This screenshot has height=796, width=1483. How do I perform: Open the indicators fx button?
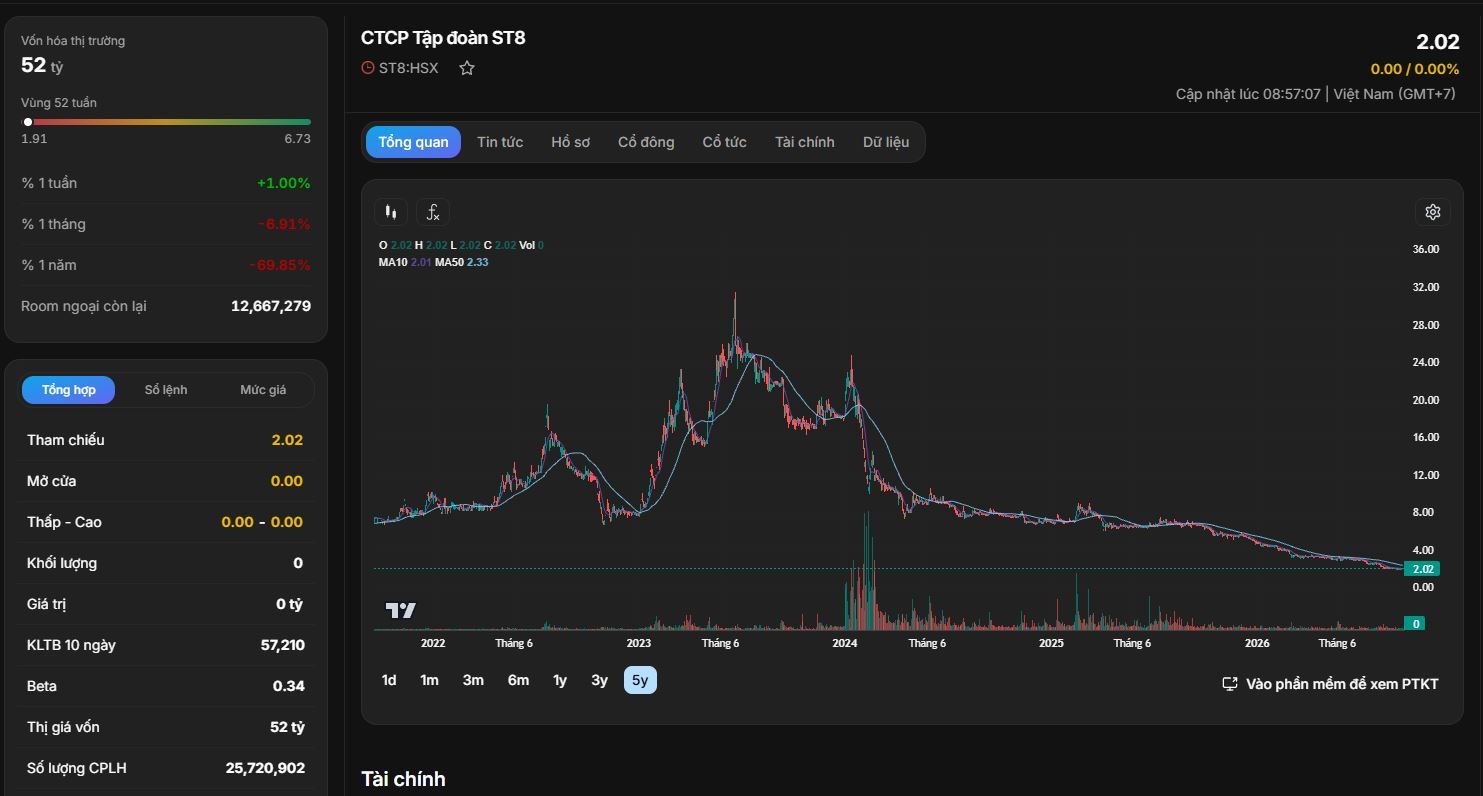(433, 212)
